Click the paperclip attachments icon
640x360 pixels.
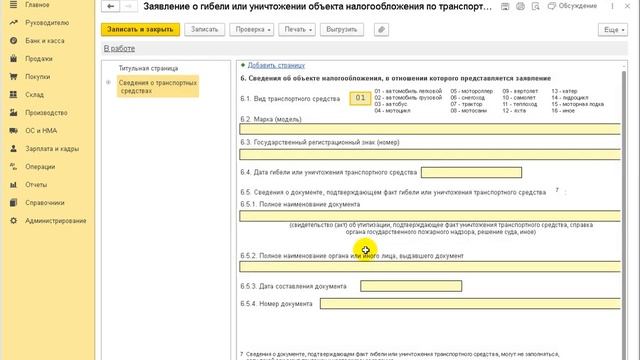[381, 29]
